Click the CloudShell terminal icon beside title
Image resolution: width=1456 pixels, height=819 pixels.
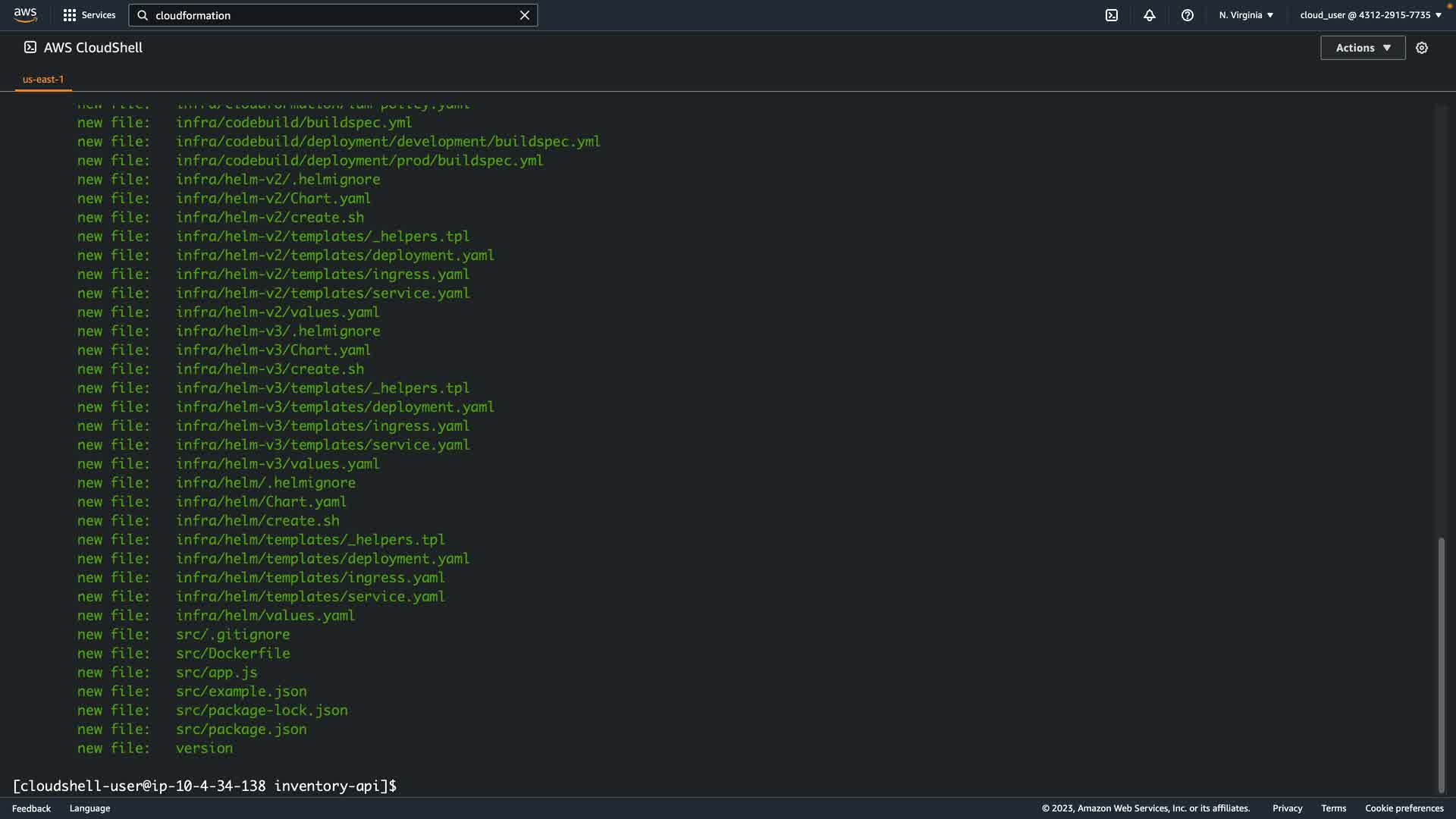click(x=30, y=47)
